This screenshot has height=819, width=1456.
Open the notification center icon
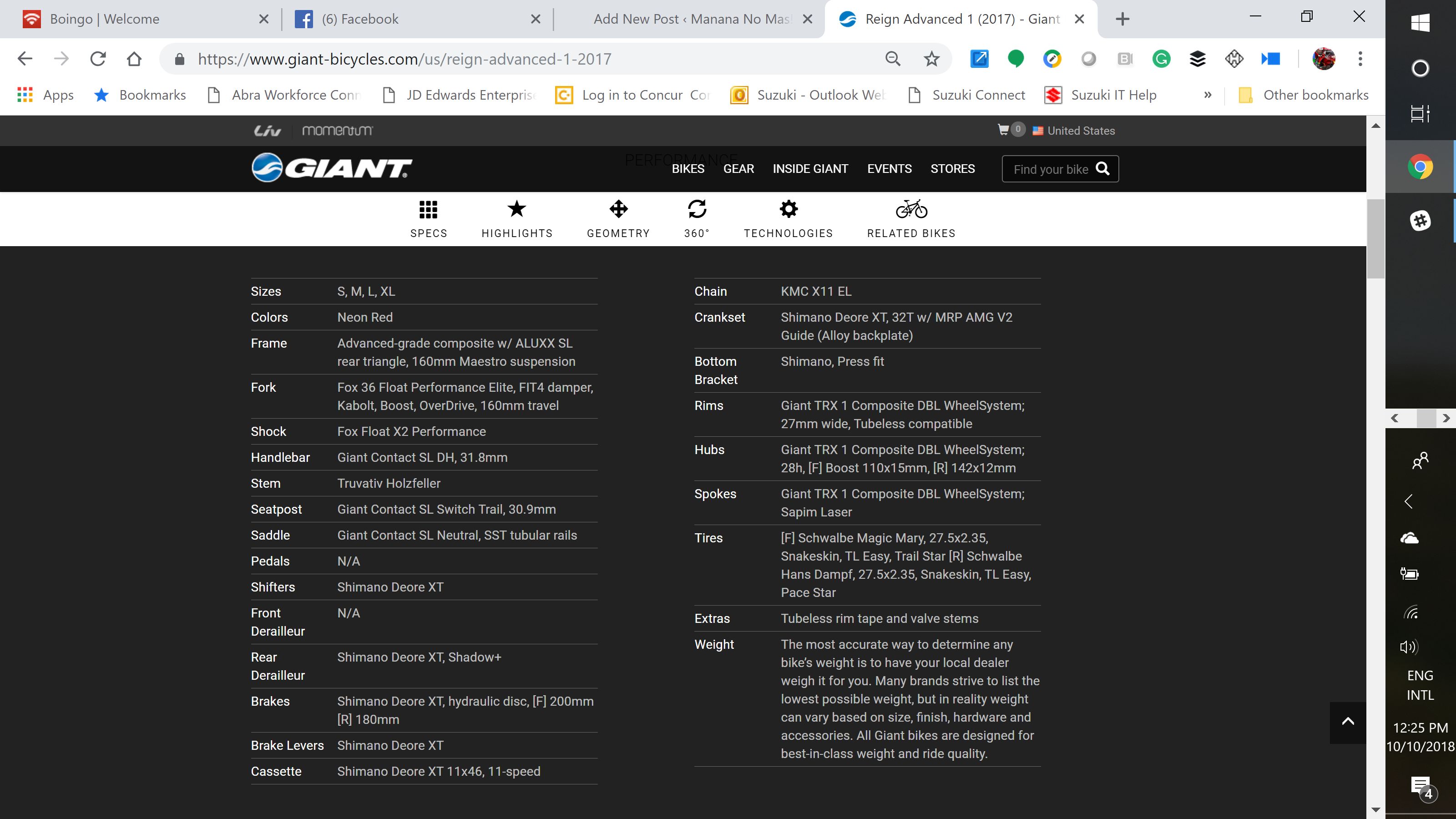coord(1422,788)
